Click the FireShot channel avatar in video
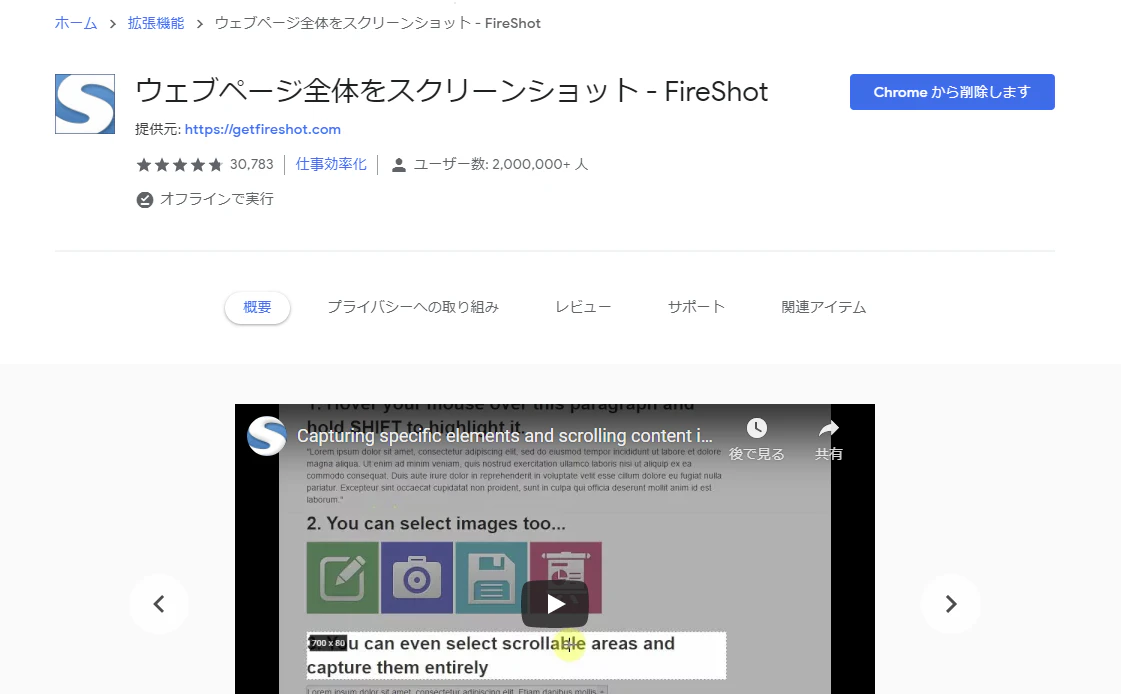The width and height of the screenshot is (1121, 694). (267, 435)
